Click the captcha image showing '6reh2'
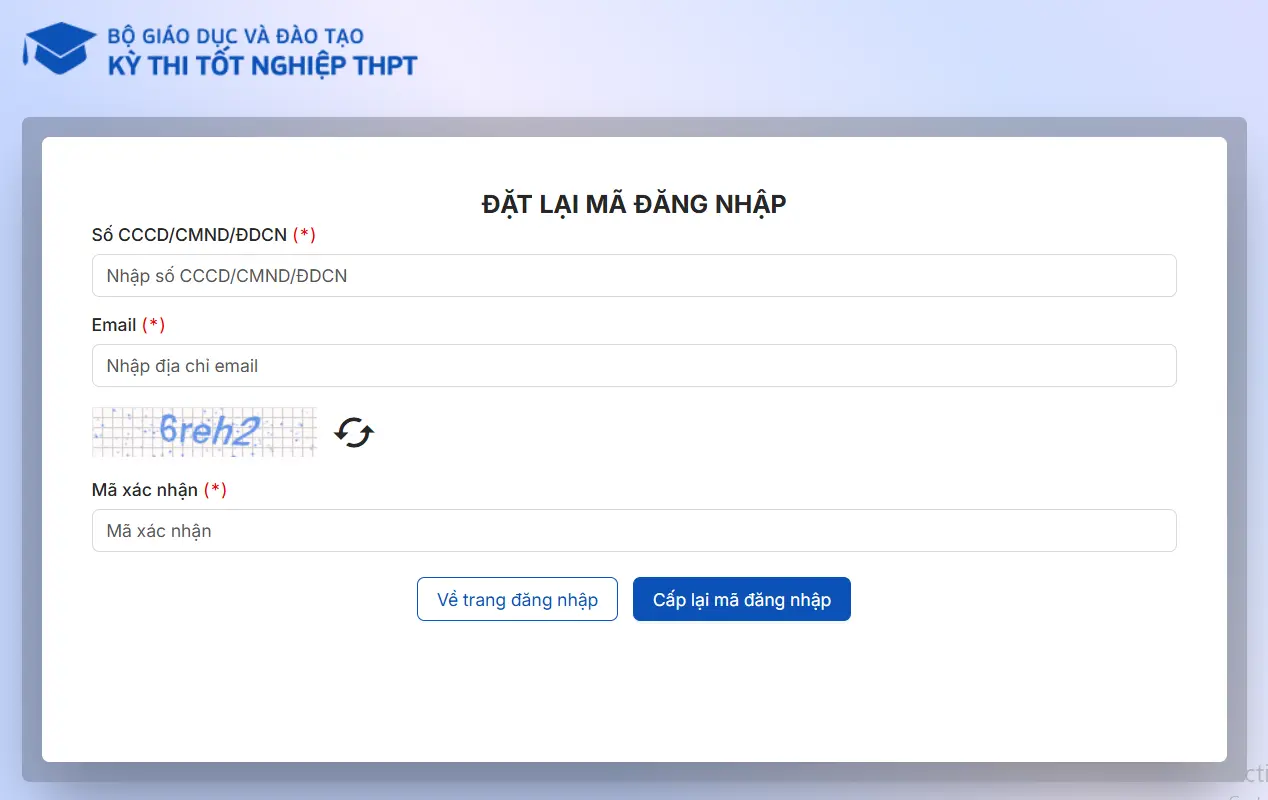The height and width of the screenshot is (800, 1268). (204, 431)
